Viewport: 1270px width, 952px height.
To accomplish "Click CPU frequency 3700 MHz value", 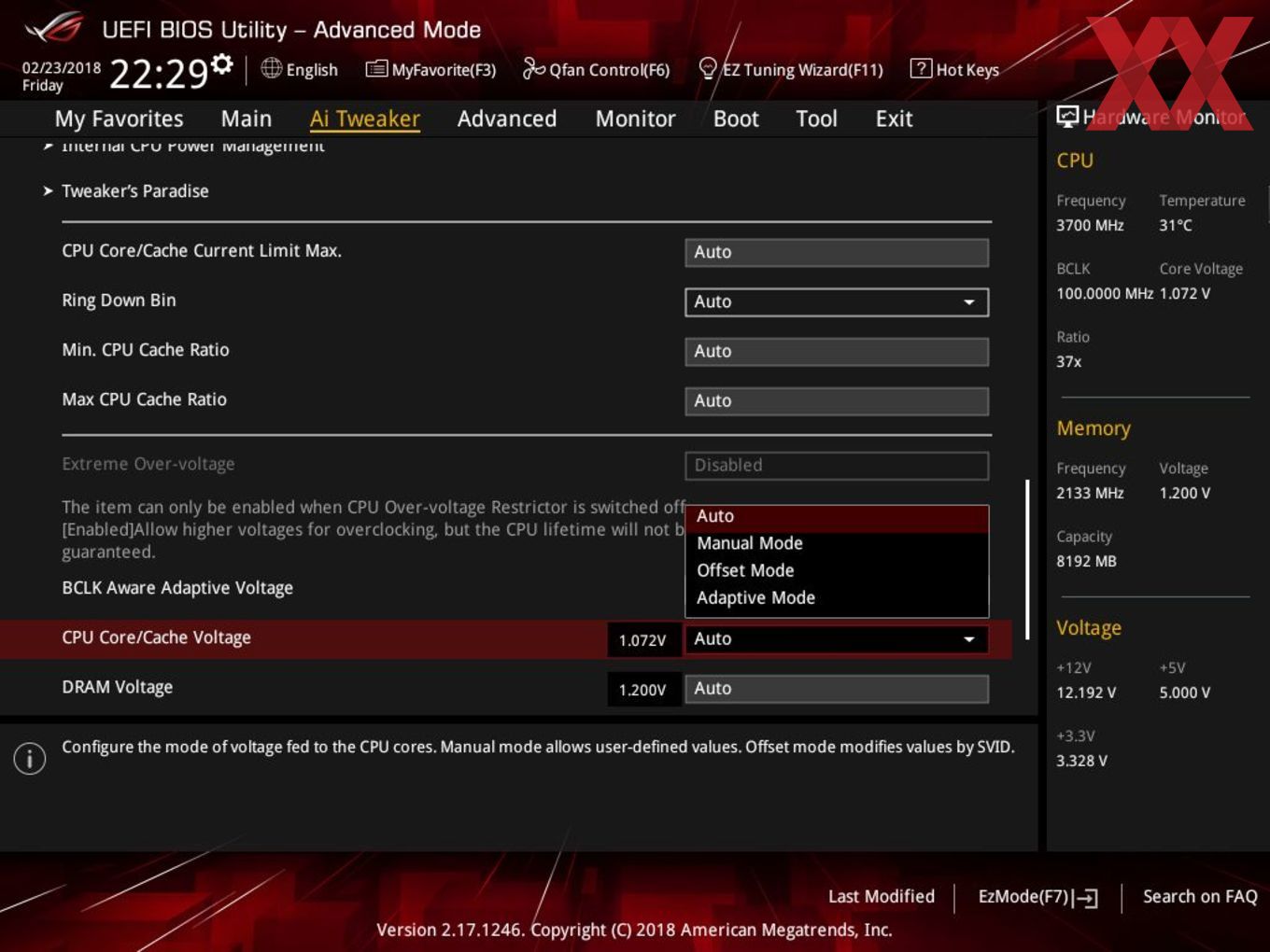I will coord(1090,225).
